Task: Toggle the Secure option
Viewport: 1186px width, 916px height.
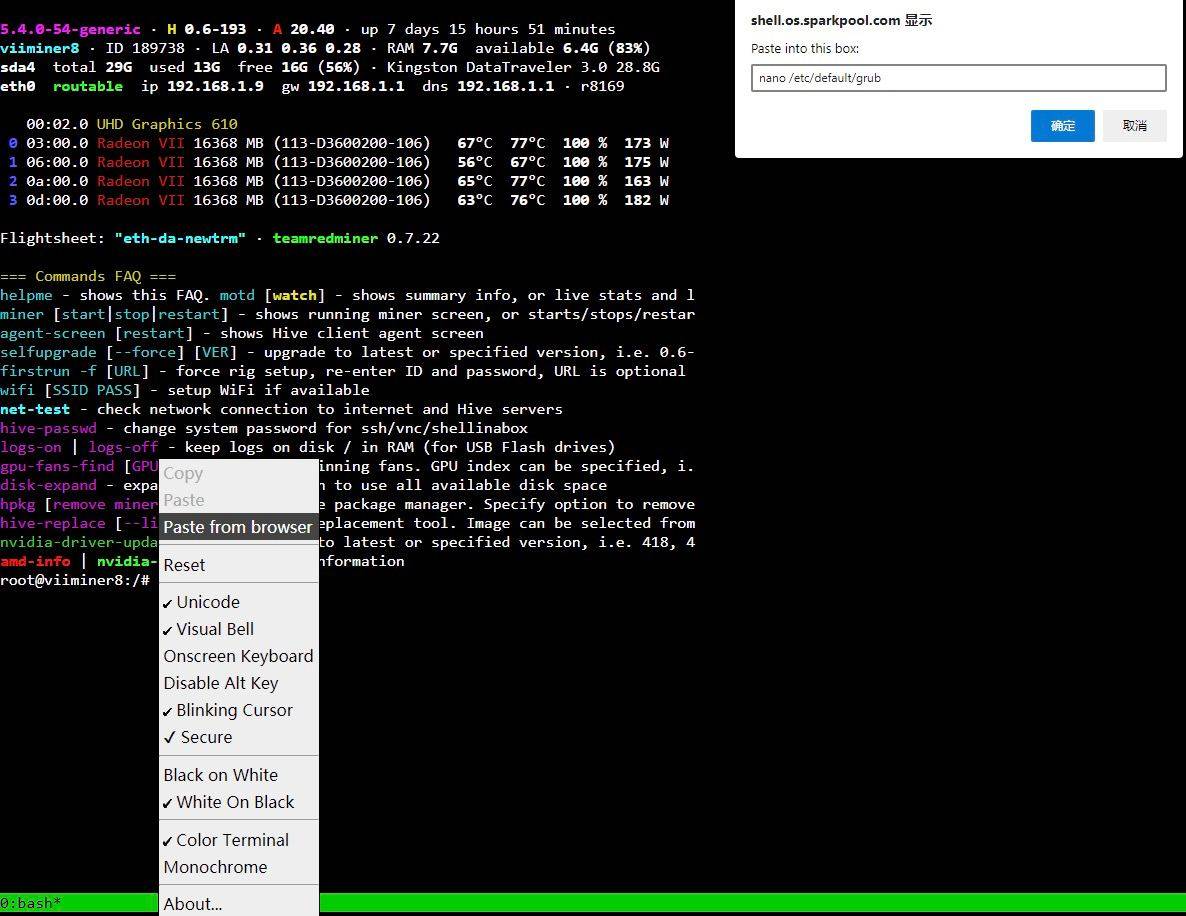Action: 206,737
